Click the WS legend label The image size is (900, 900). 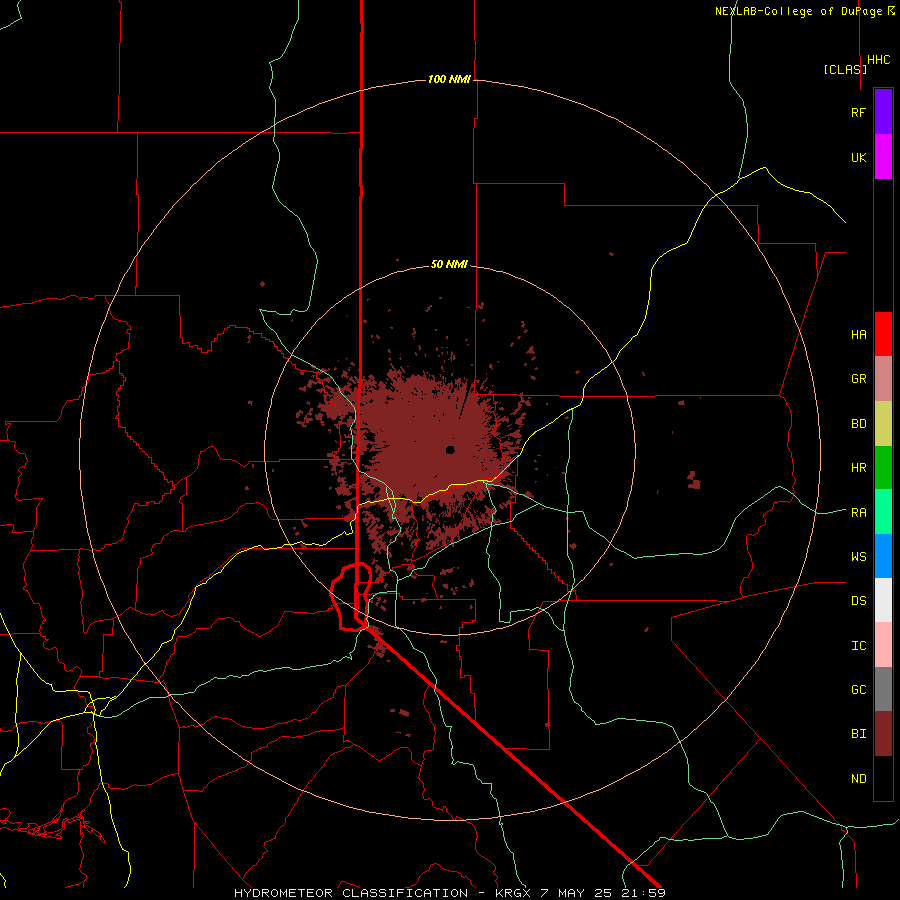pyautogui.click(x=858, y=556)
